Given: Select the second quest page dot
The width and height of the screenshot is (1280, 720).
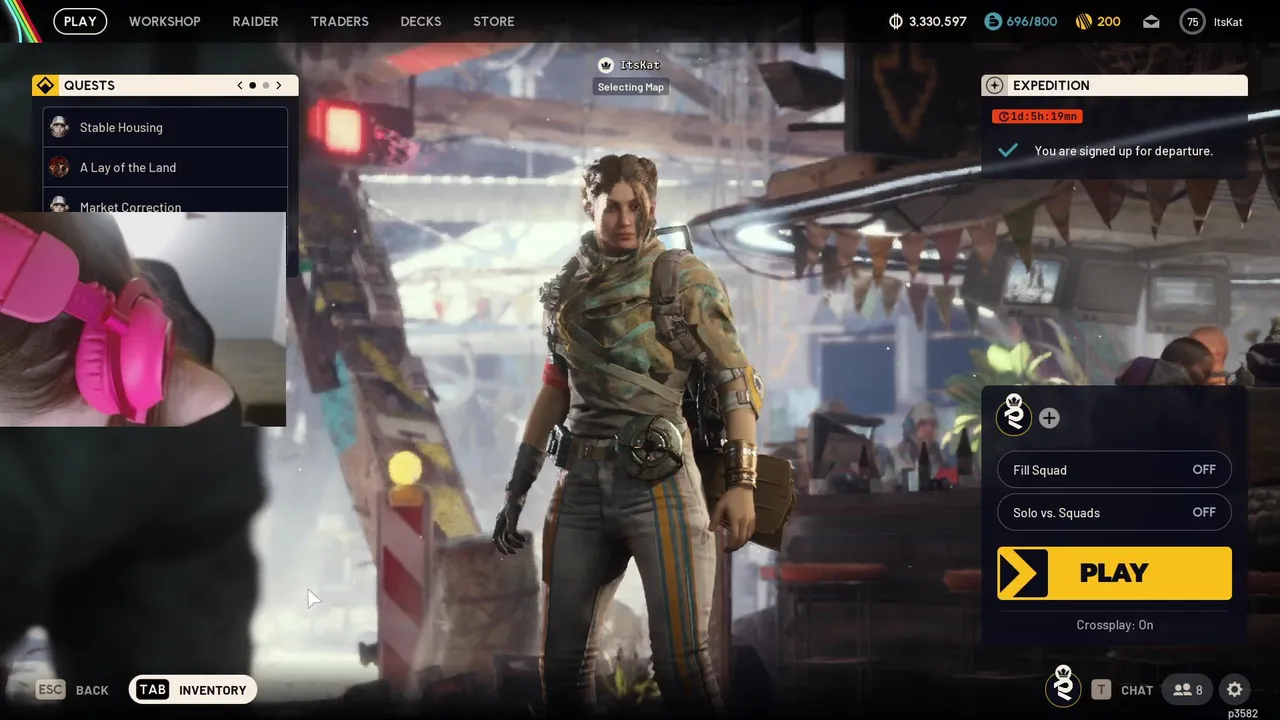Looking at the screenshot, I should tap(265, 85).
